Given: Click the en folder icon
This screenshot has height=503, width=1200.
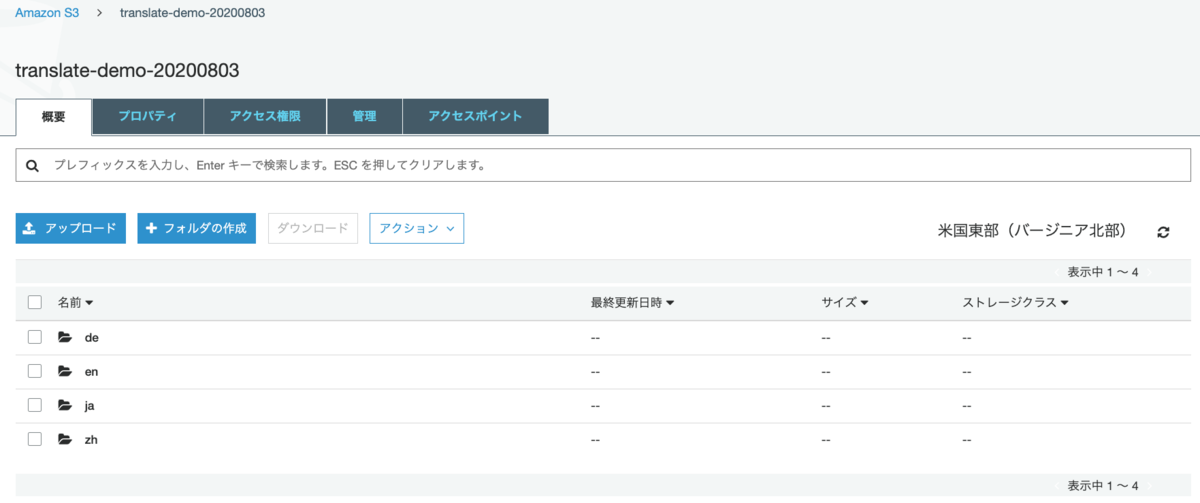Looking at the screenshot, I should 65,371.
